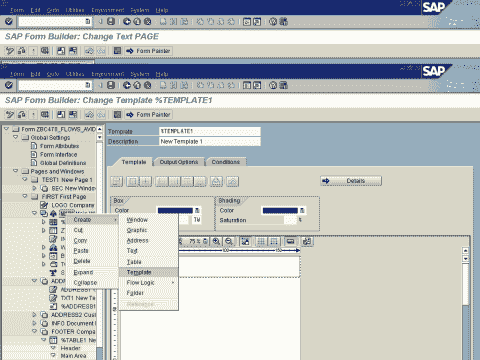
Task: Open command field history dropdown in Change Template window
Action: tap(88, 85)
